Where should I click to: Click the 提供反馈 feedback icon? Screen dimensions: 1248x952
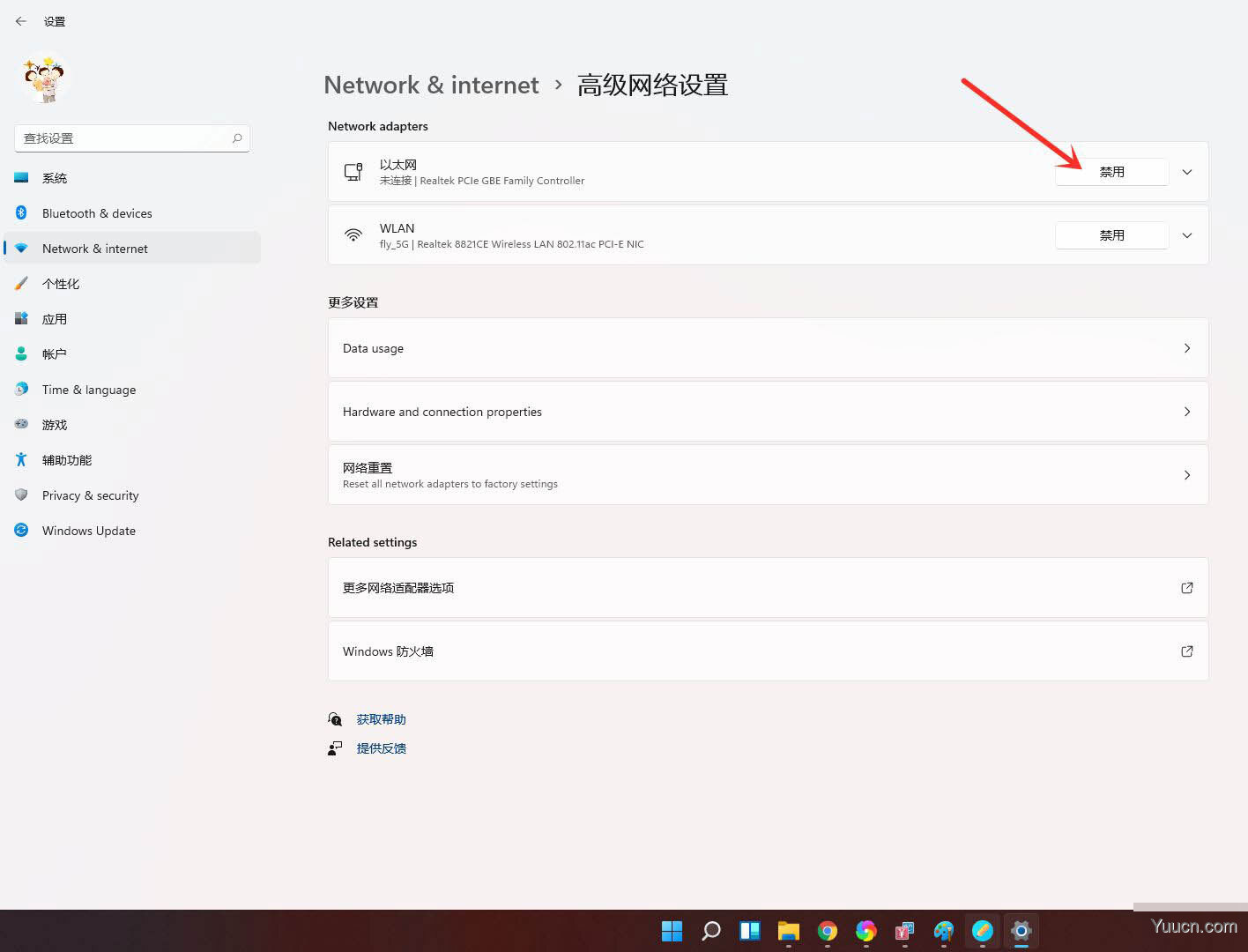(335, 748)
